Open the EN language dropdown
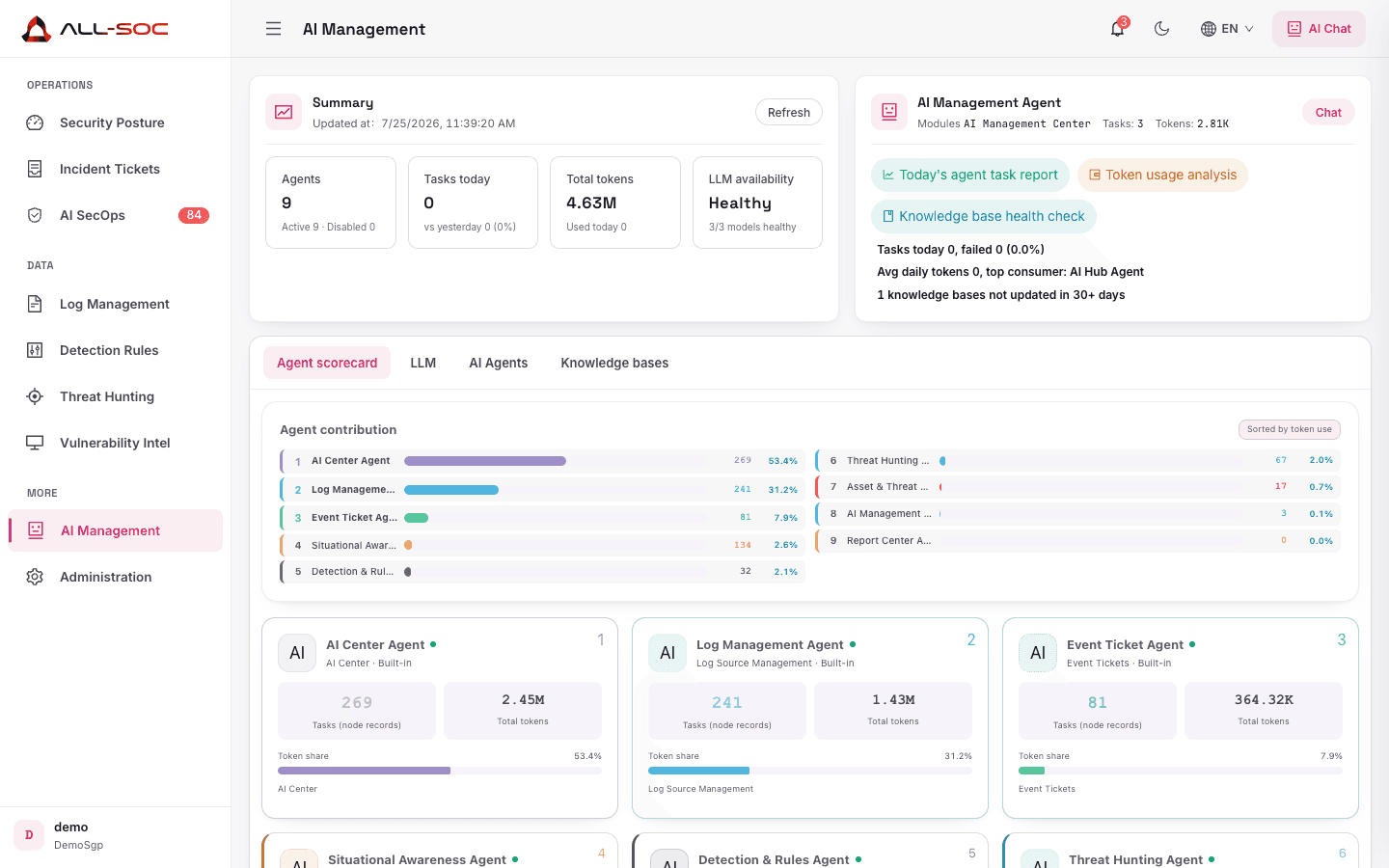Viewport: 1389px width, 868px height. tap(1227, 29)
